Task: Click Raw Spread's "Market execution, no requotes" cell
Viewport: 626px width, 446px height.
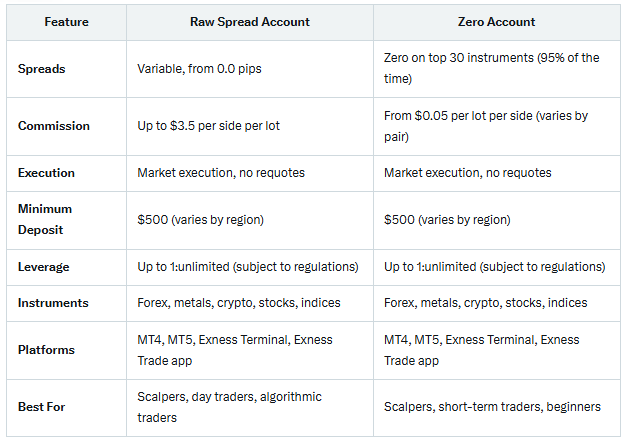Action: pos(221,173)
